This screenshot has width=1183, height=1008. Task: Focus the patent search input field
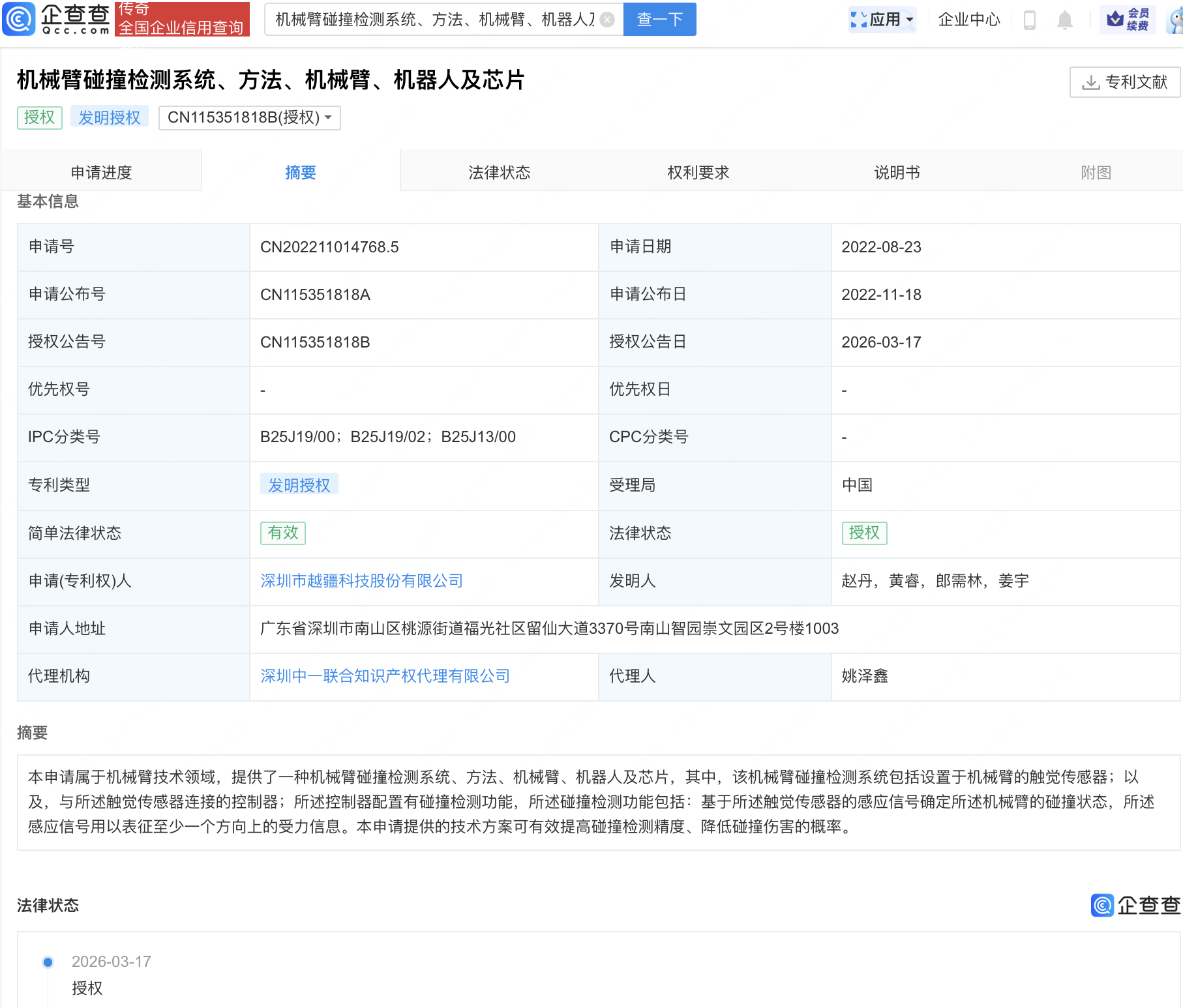(x=434, y=20)
